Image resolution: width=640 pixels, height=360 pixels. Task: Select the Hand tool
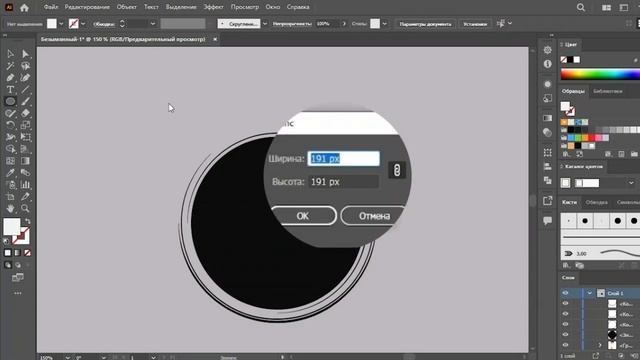[10, 208]
